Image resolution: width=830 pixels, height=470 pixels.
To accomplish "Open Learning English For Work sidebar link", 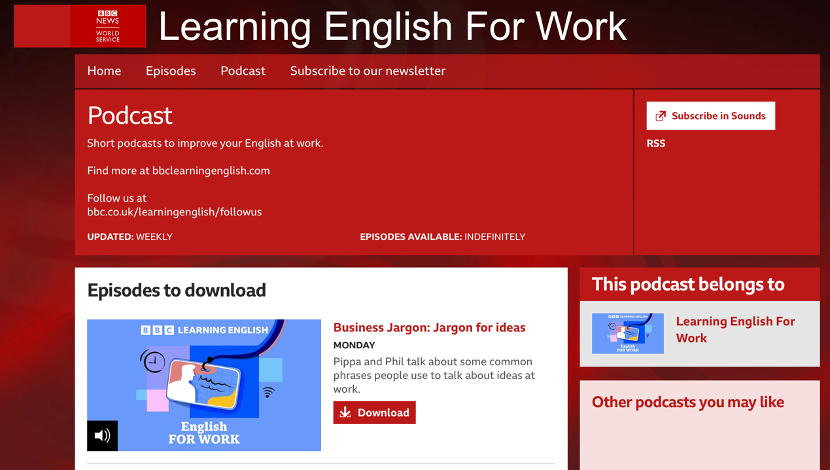I will coord(735,329).
